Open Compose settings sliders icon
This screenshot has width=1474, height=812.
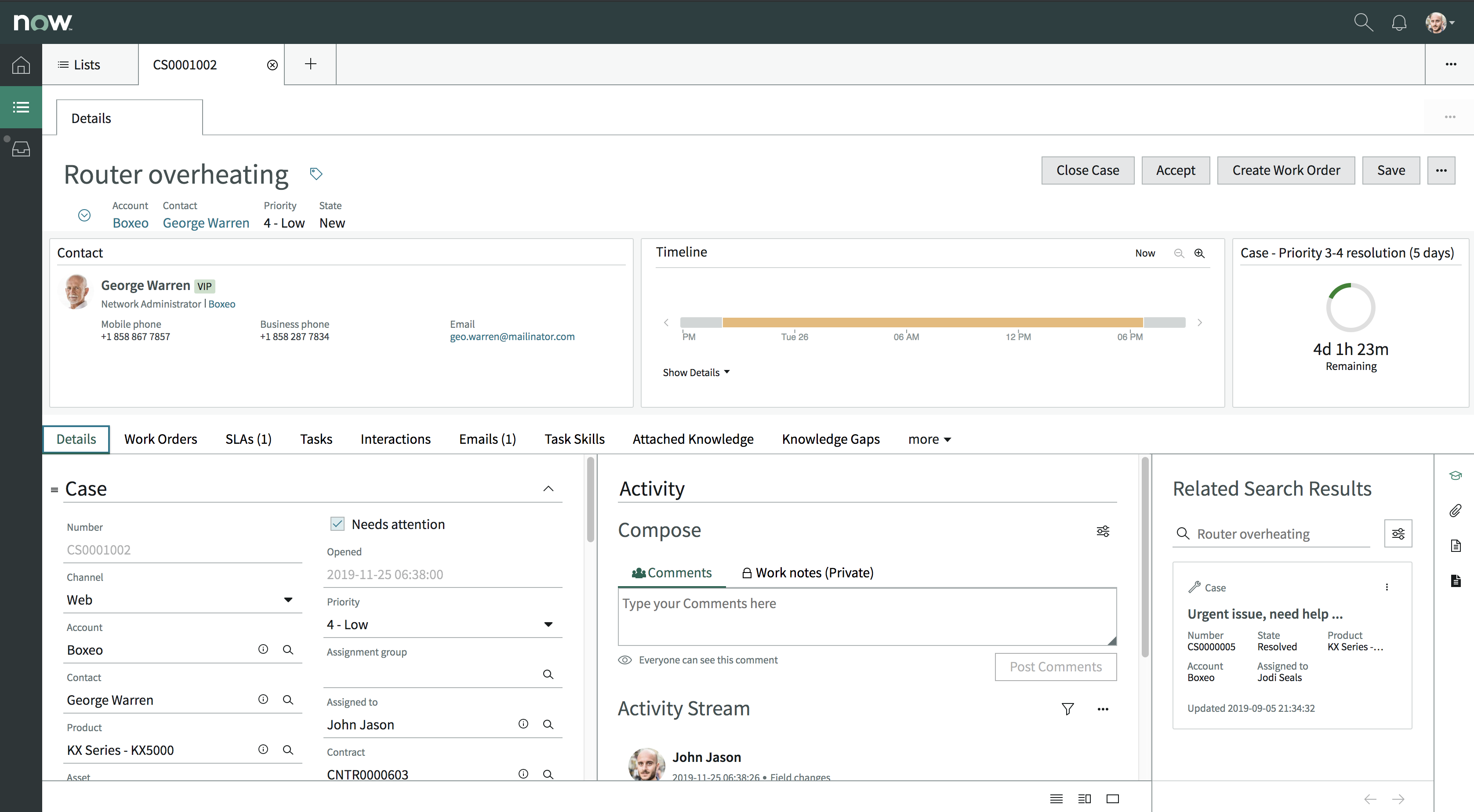(x=1103, y=531)
